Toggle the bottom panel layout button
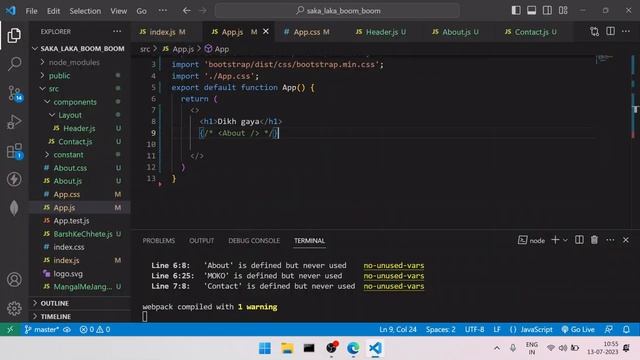 [531, 11]
